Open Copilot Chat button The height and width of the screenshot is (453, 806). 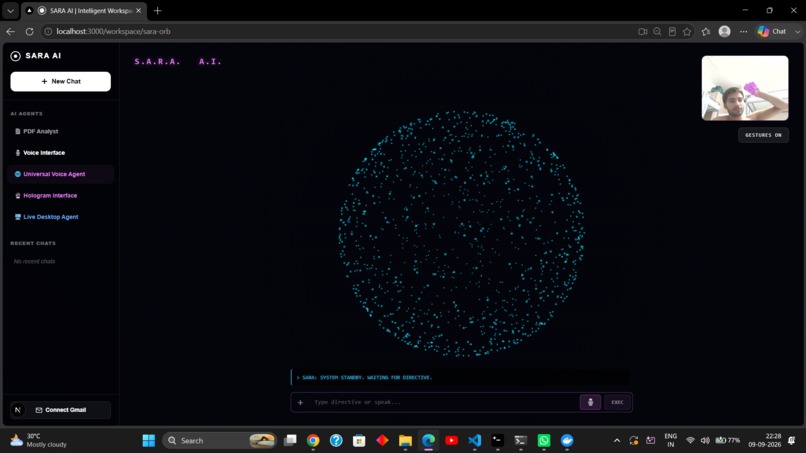coord(772,31)
